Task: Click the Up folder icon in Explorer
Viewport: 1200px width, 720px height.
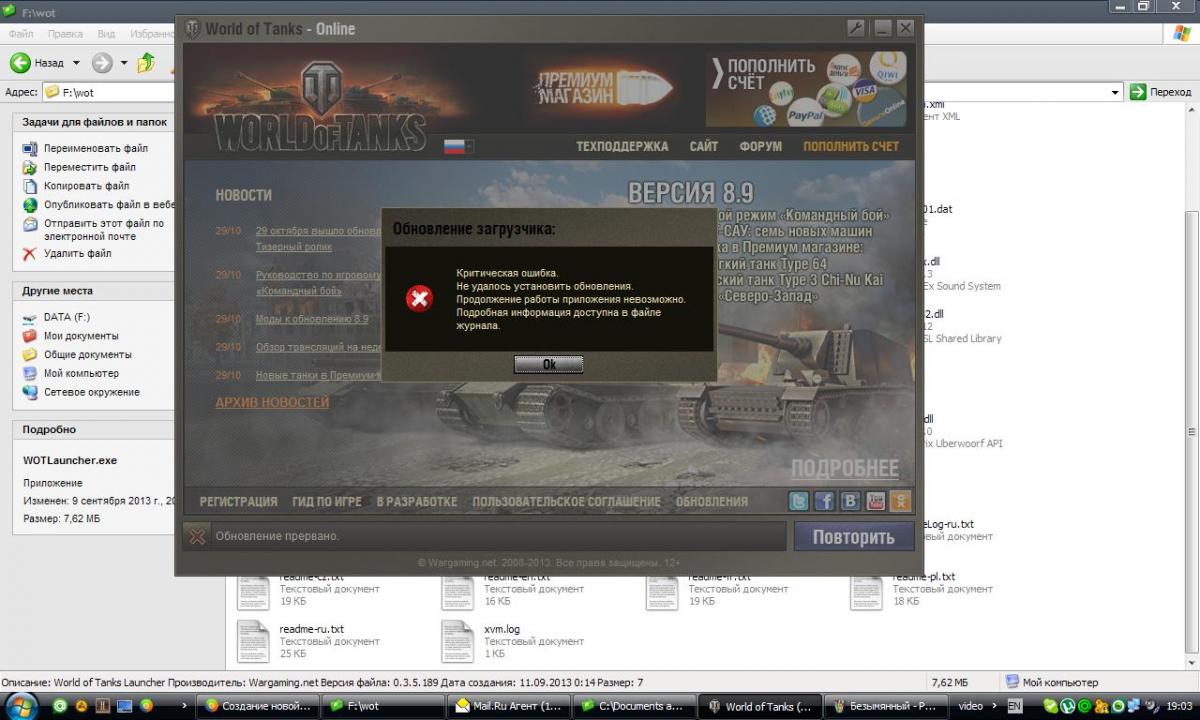Action: tap(147, 63)
